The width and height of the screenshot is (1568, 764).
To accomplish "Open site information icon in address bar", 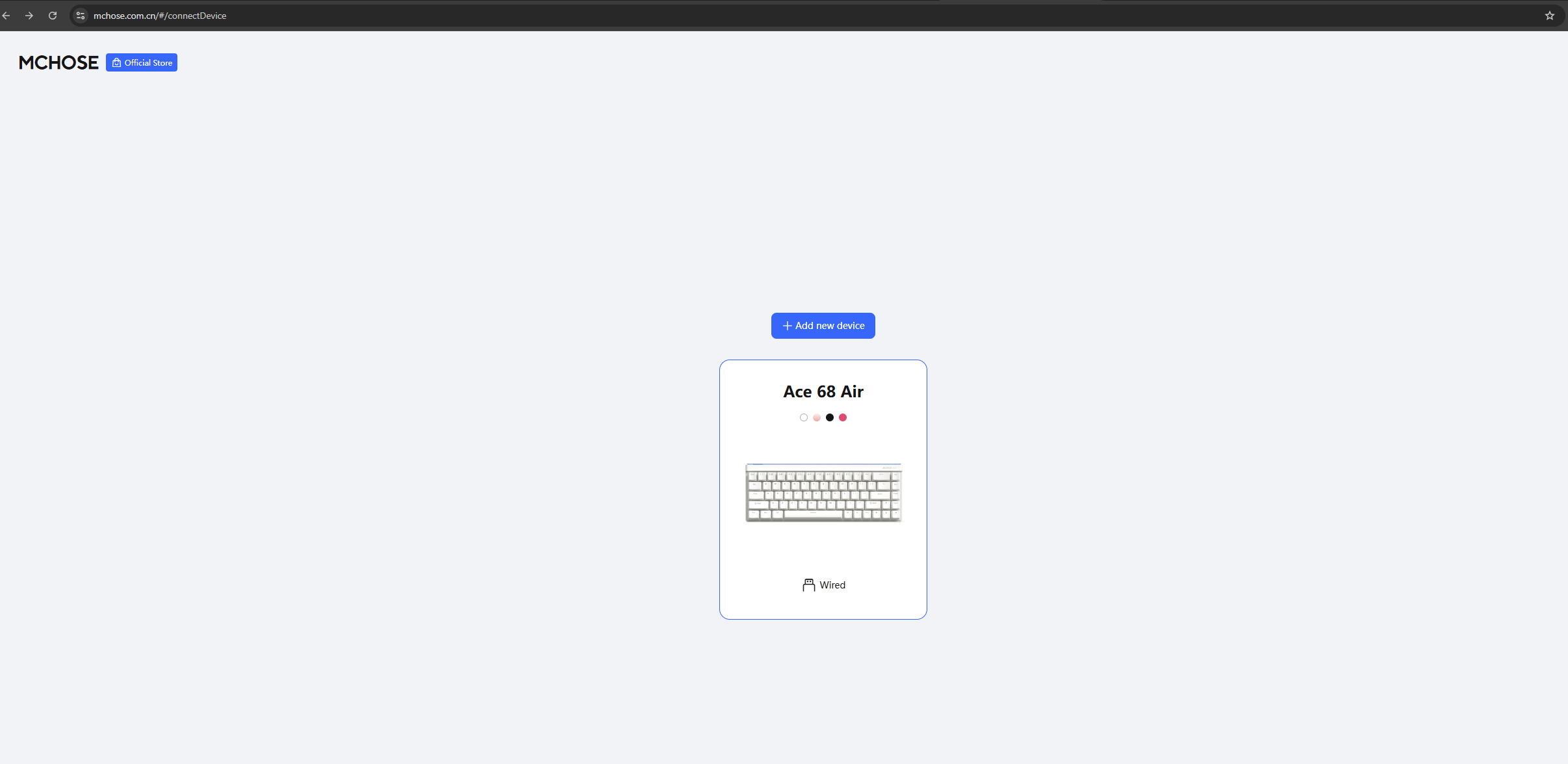I will pos(81,16).
